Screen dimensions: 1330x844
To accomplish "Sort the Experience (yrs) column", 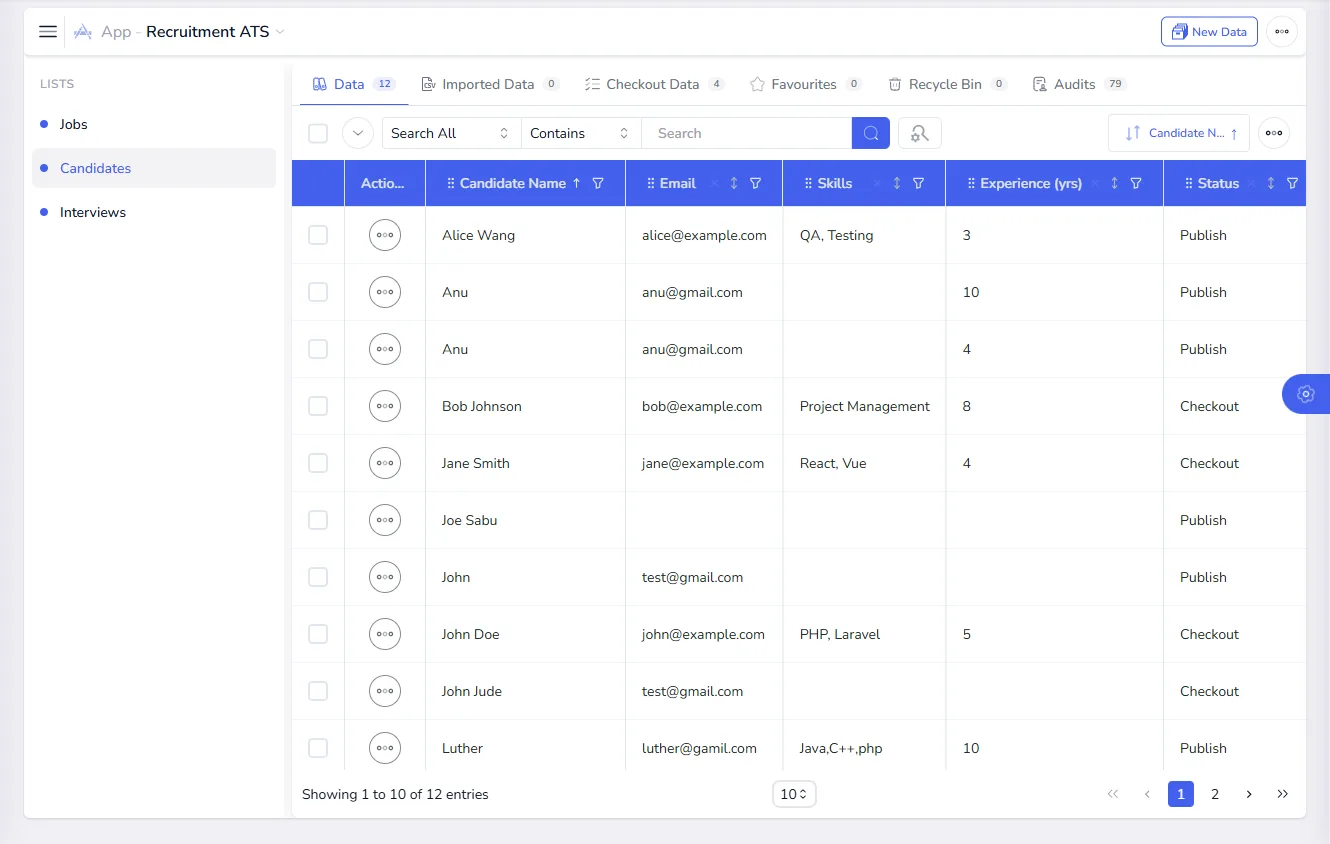I will (1115, 183).
